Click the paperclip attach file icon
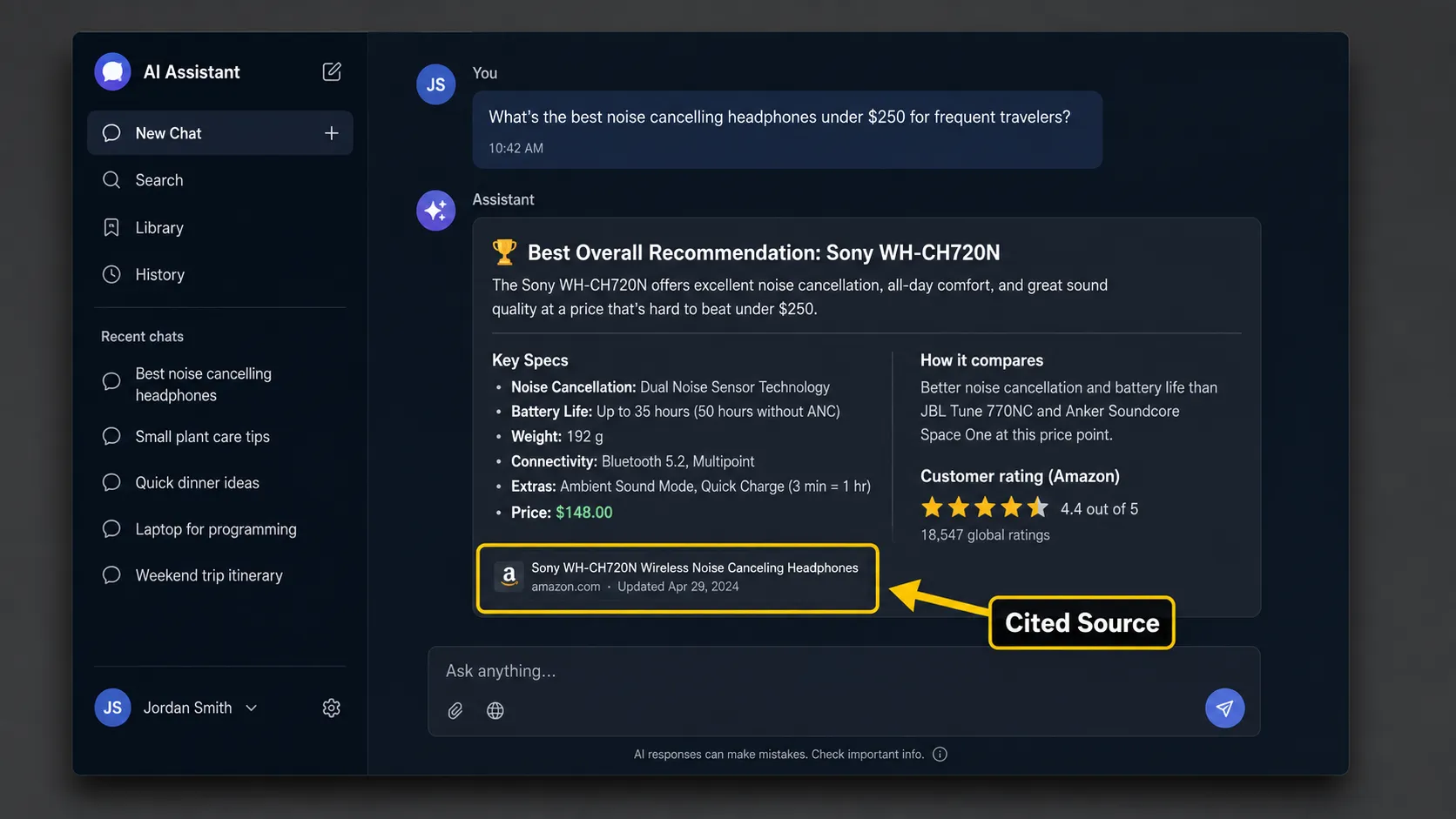This screenshot has height=819, width=1456. coord(455,711)
